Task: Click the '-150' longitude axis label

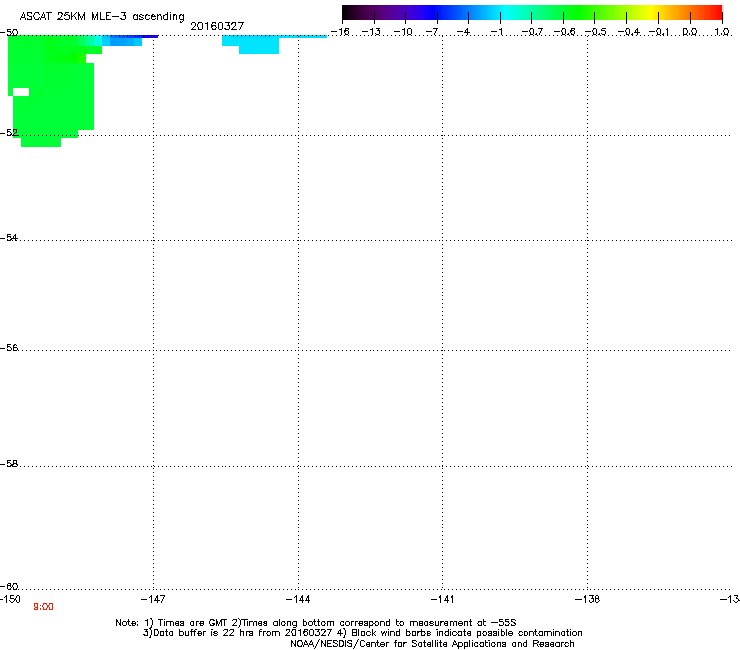Action: (10, 599)
